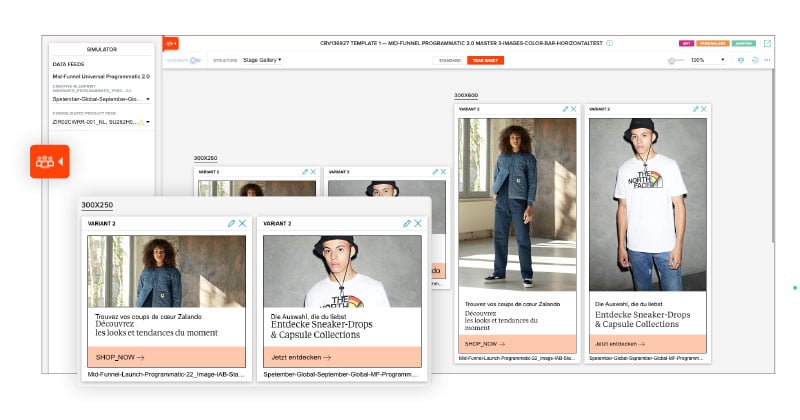The image size is (800, 420).
Task: Click the comment icon in top-right toolbar
Action: [x=741, y=60]
